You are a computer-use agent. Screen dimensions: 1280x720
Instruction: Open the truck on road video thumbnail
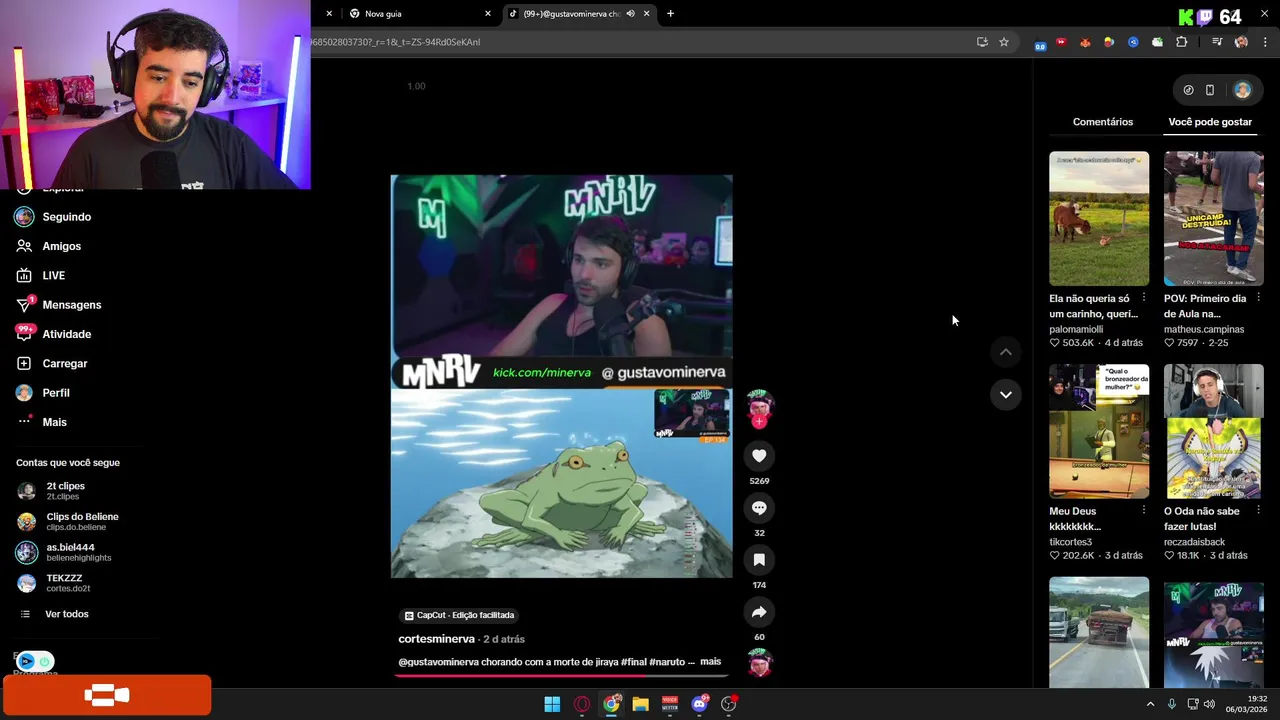(x=1099, y=632)
